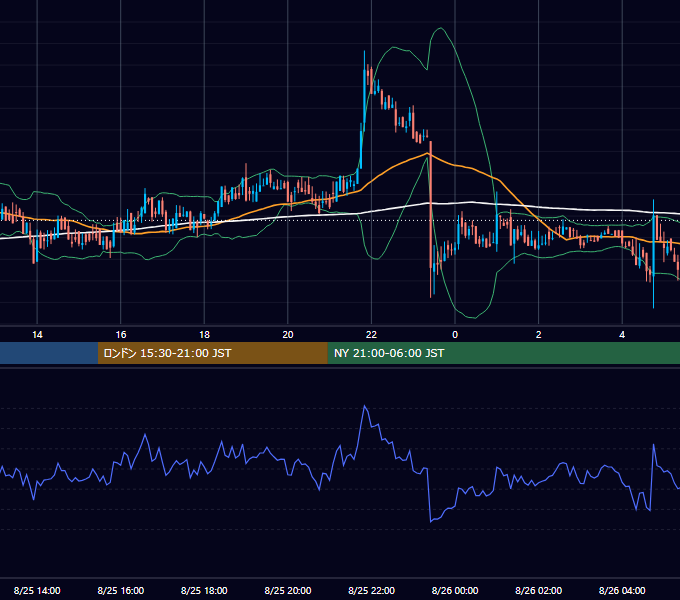This screenshot has width=680, height=600.
Task: Click the price axis hour label 20
Action: tap(288, 335)
